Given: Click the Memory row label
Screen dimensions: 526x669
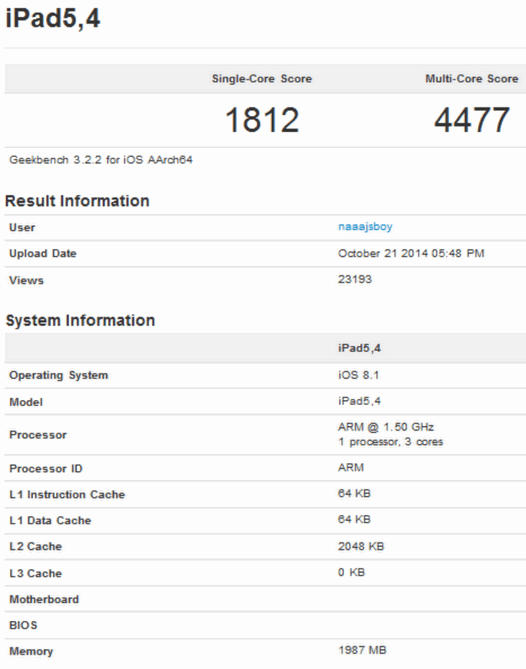Looking at the screenshot, I should pos(31,652).
